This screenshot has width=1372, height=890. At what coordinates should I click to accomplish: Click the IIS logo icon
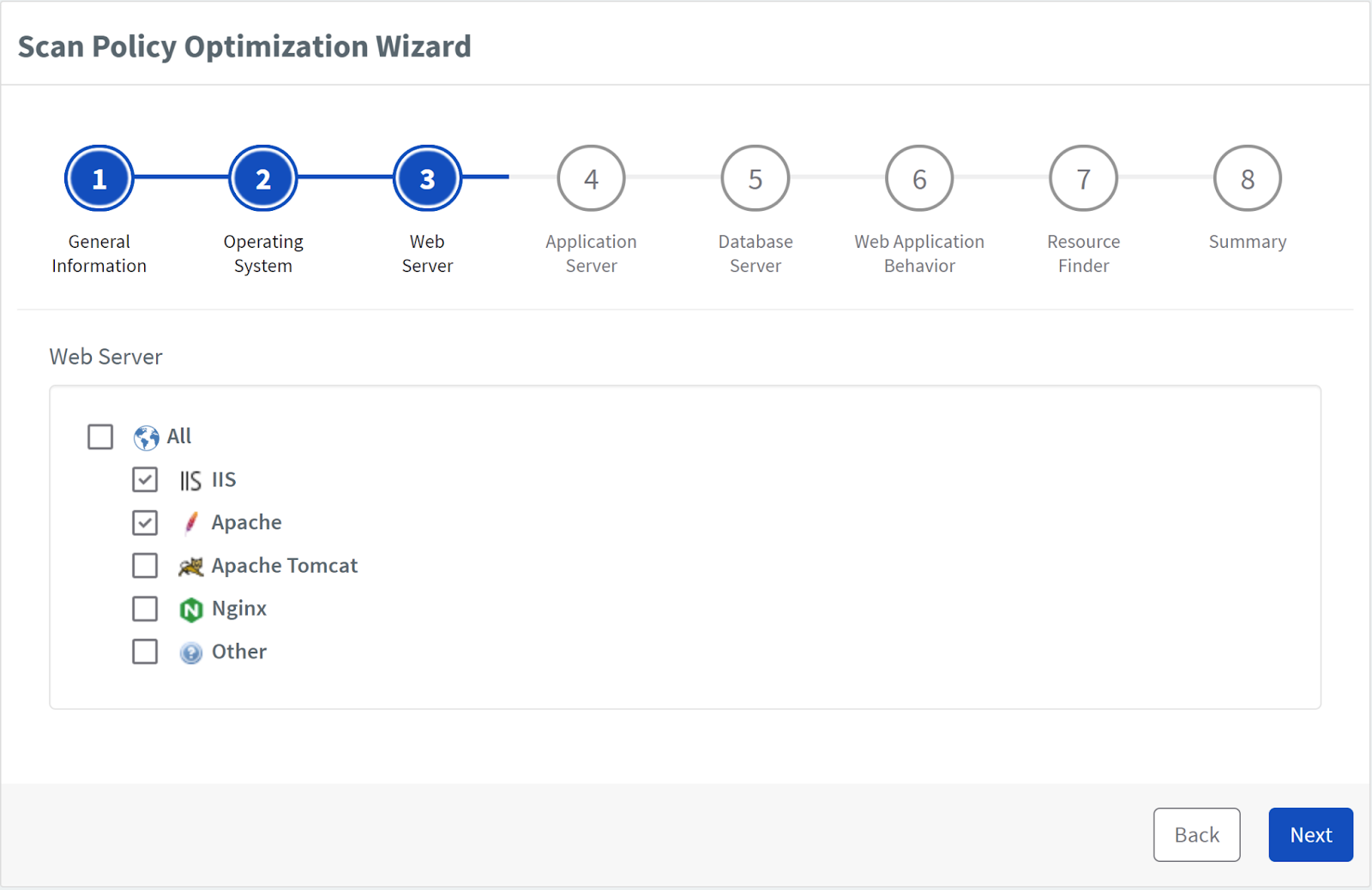click(190, 480)
